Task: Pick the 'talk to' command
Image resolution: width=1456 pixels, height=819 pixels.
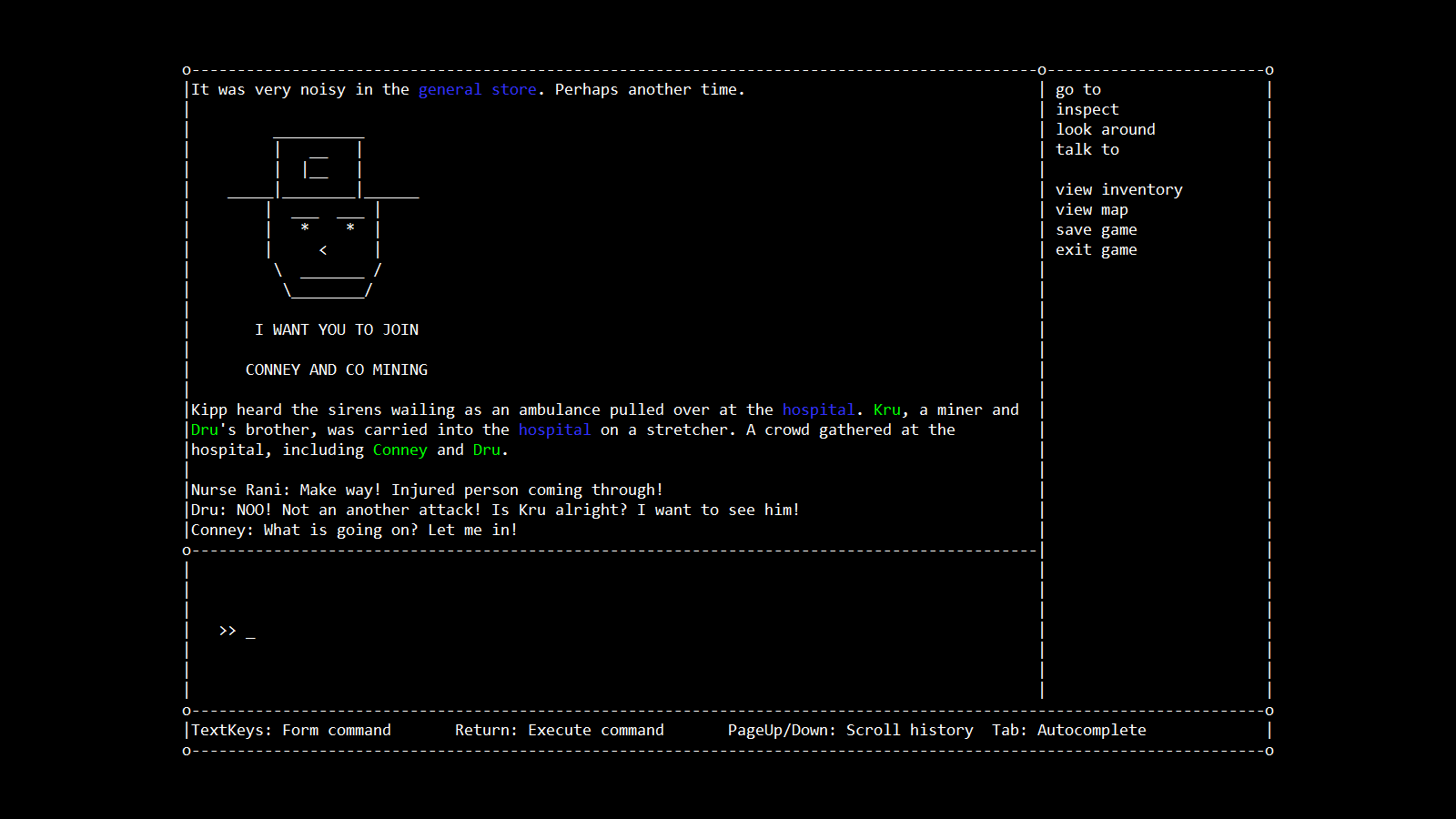Action: pos(1087,149)
